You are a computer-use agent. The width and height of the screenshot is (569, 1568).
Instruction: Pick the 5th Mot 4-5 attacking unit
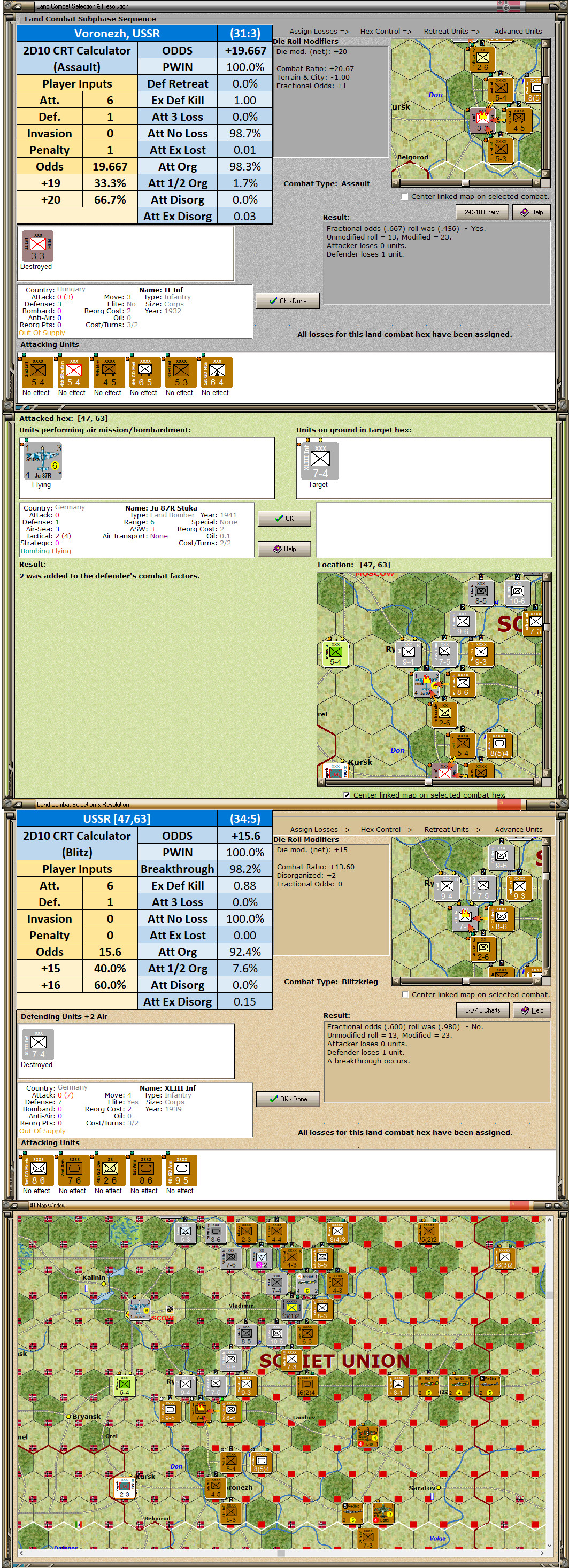(109, 373)
